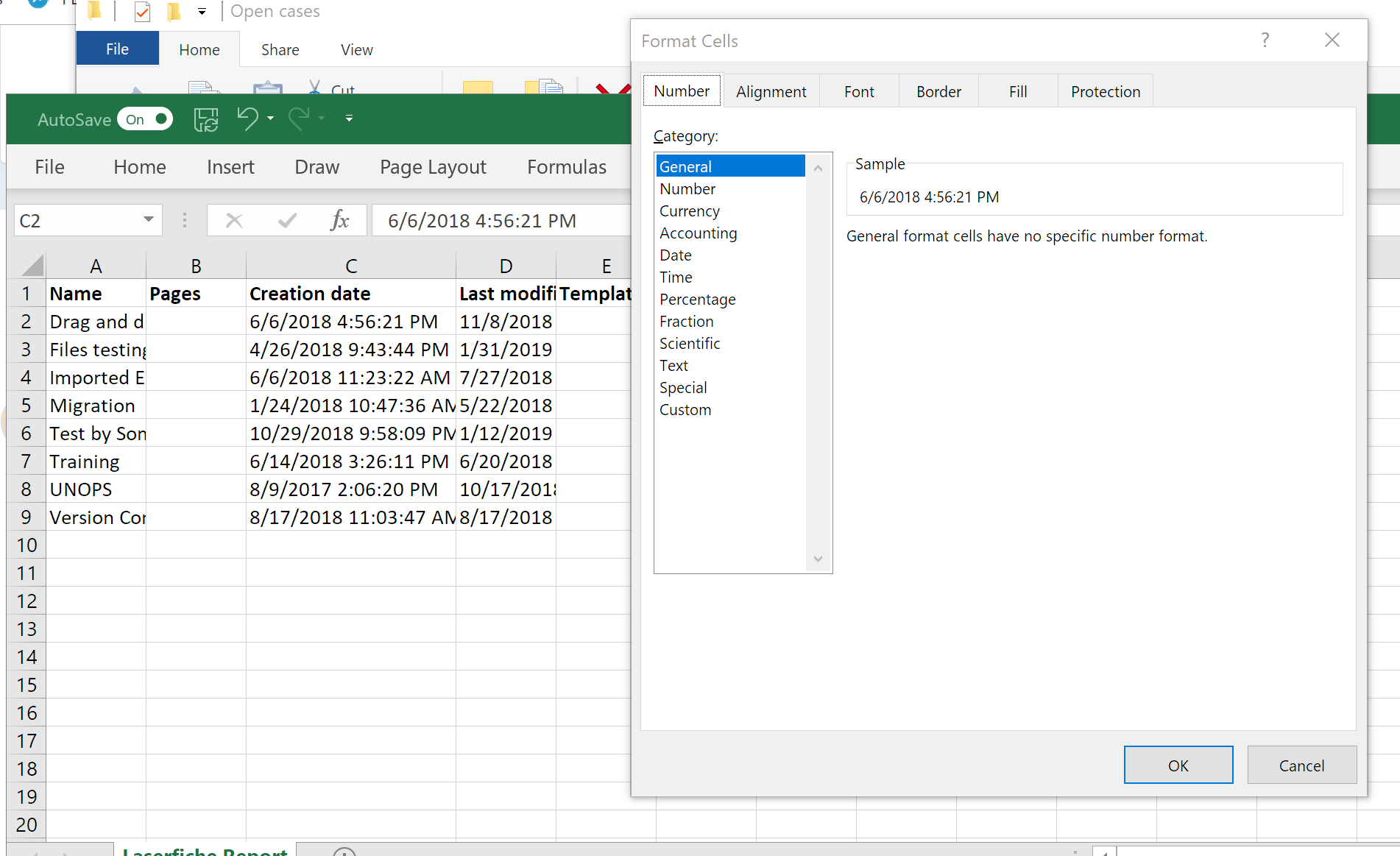
Task: Open Customize Quick Access Toolbar dropdown
Action: coord(349,119)
